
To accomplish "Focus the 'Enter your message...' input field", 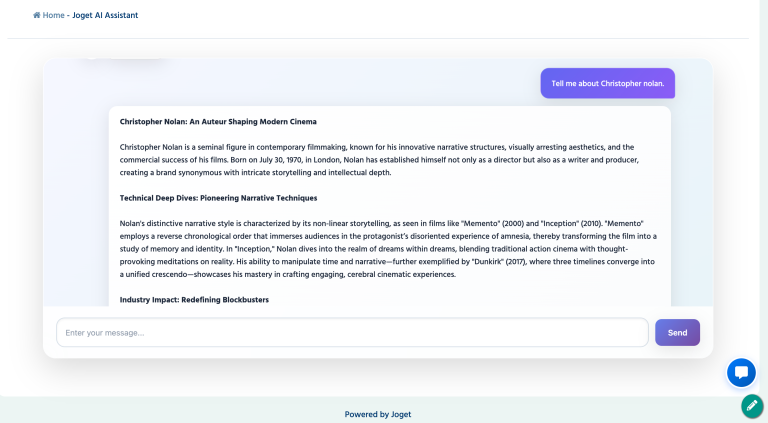I will (x=352, y=332).
